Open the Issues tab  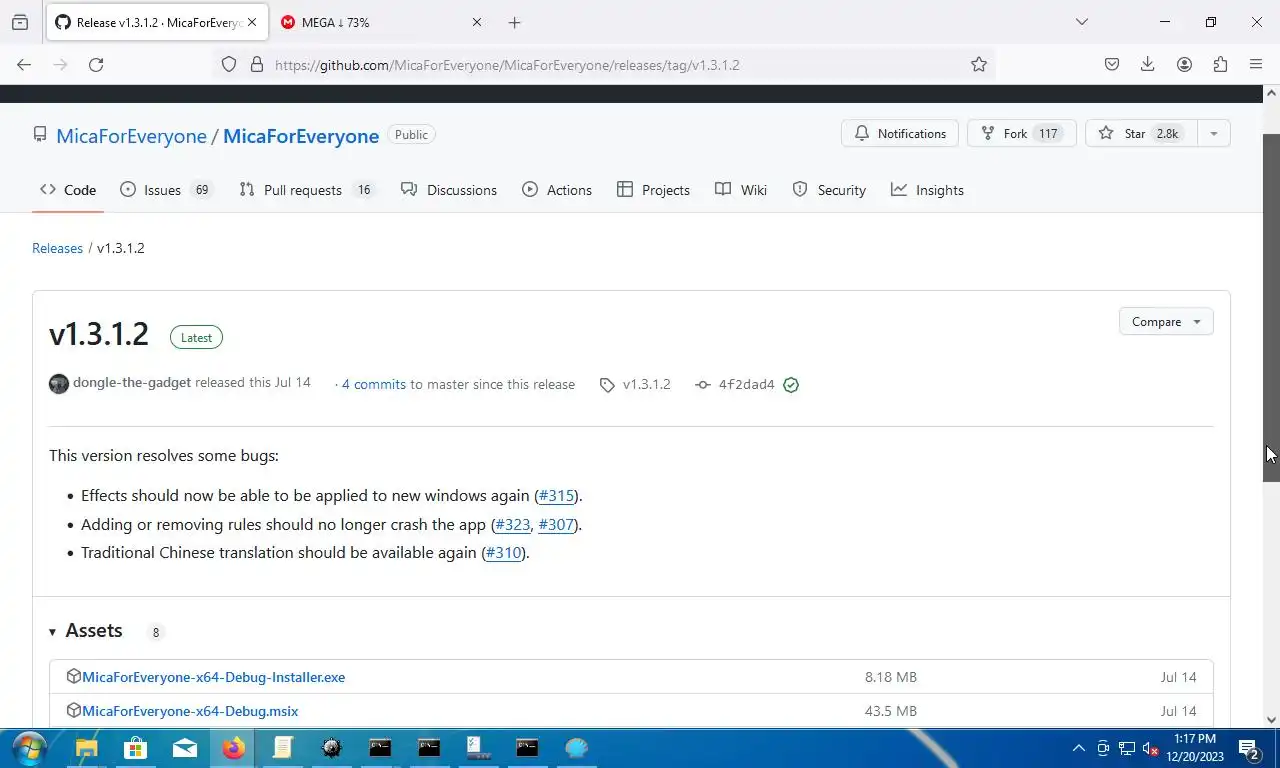[165, 190]
